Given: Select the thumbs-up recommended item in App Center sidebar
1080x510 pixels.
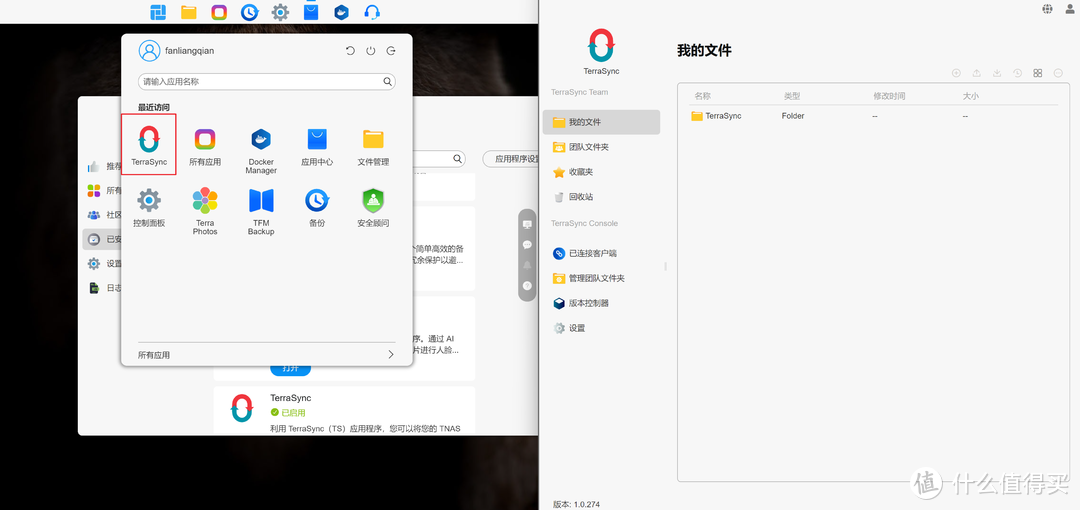Looking at the screenshot, I should click(94, 166).
